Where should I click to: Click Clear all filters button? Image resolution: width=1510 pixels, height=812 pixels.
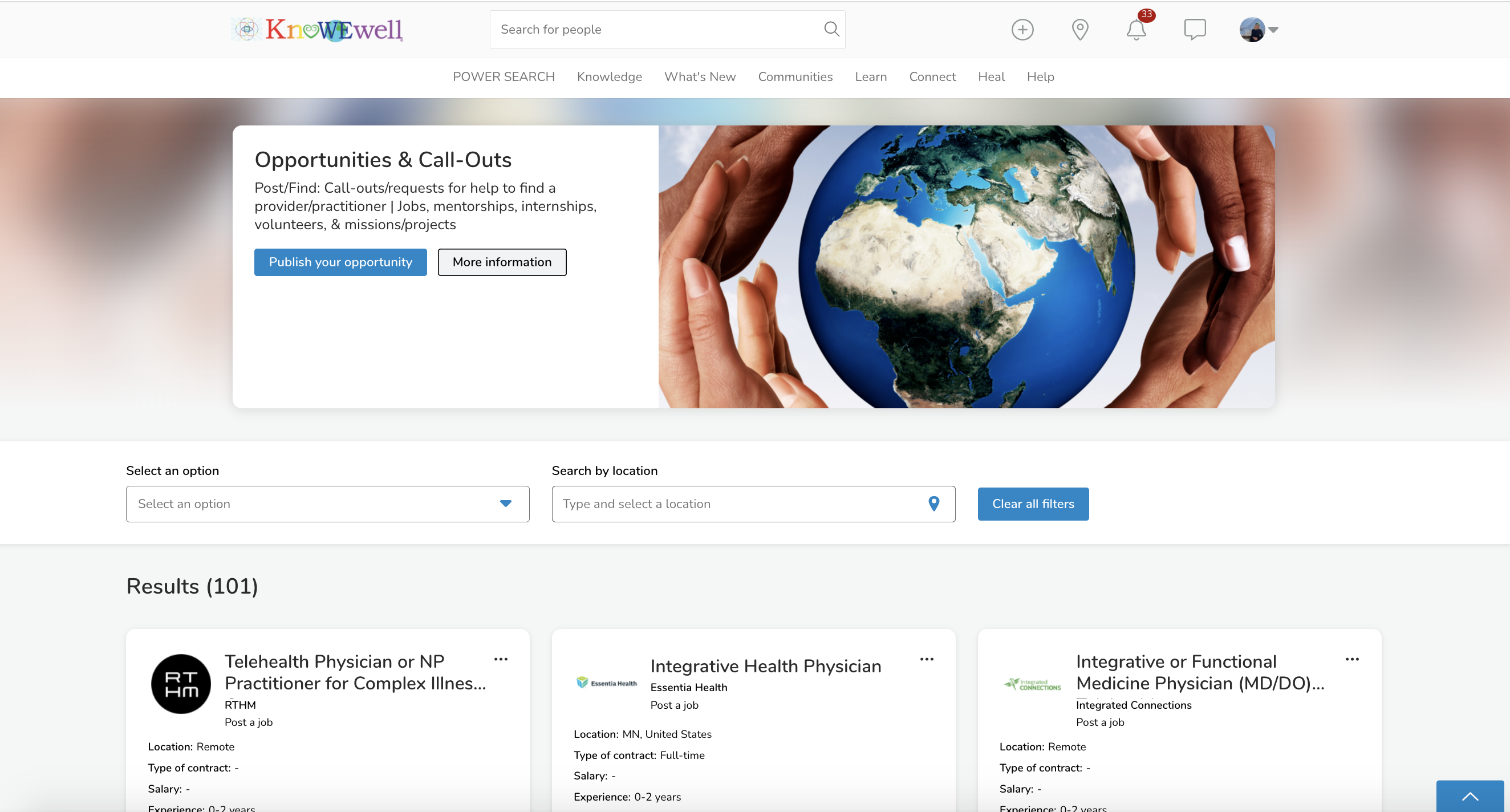(1033, 504)
